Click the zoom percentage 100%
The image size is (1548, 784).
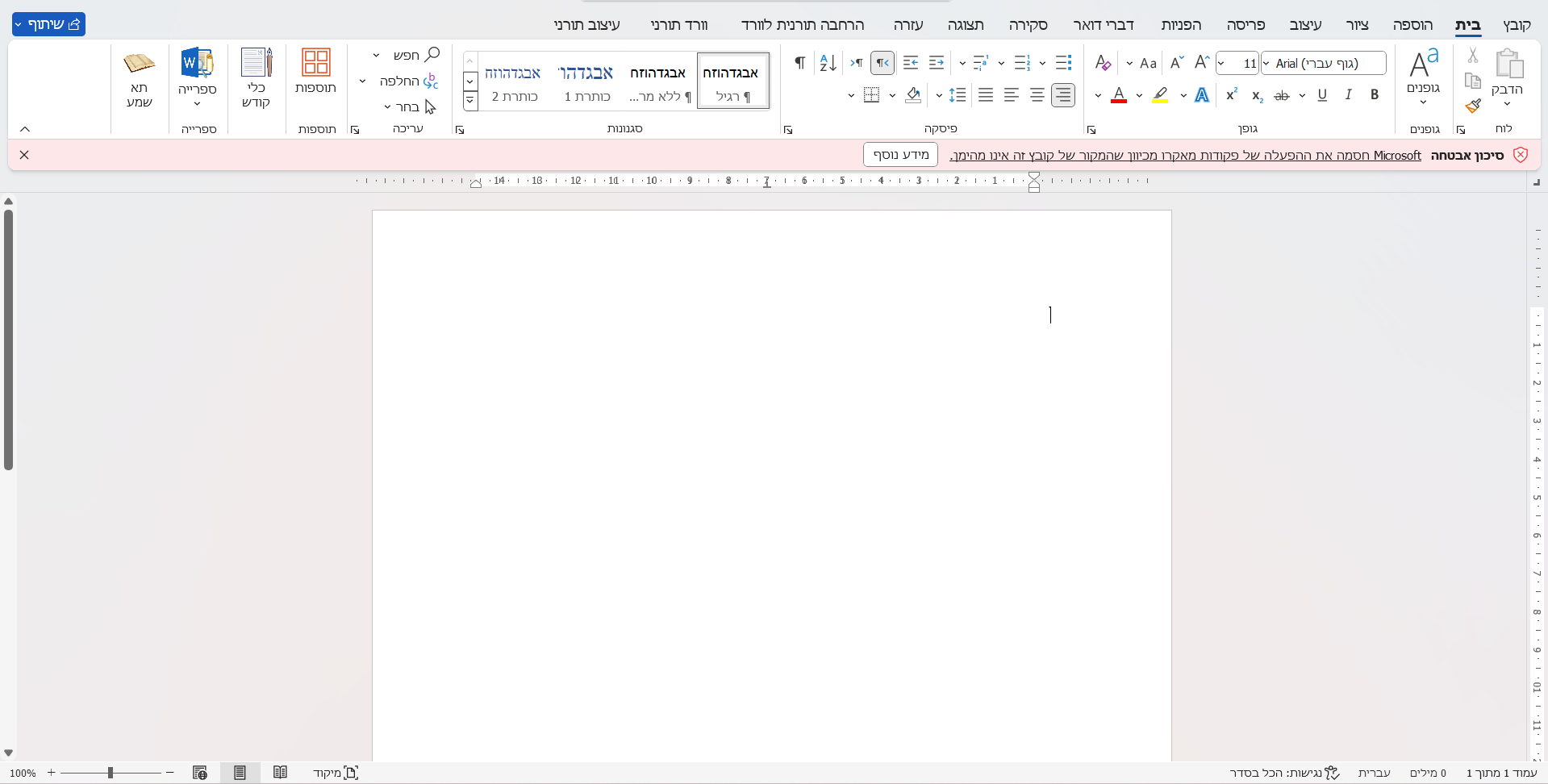(23, 773)
